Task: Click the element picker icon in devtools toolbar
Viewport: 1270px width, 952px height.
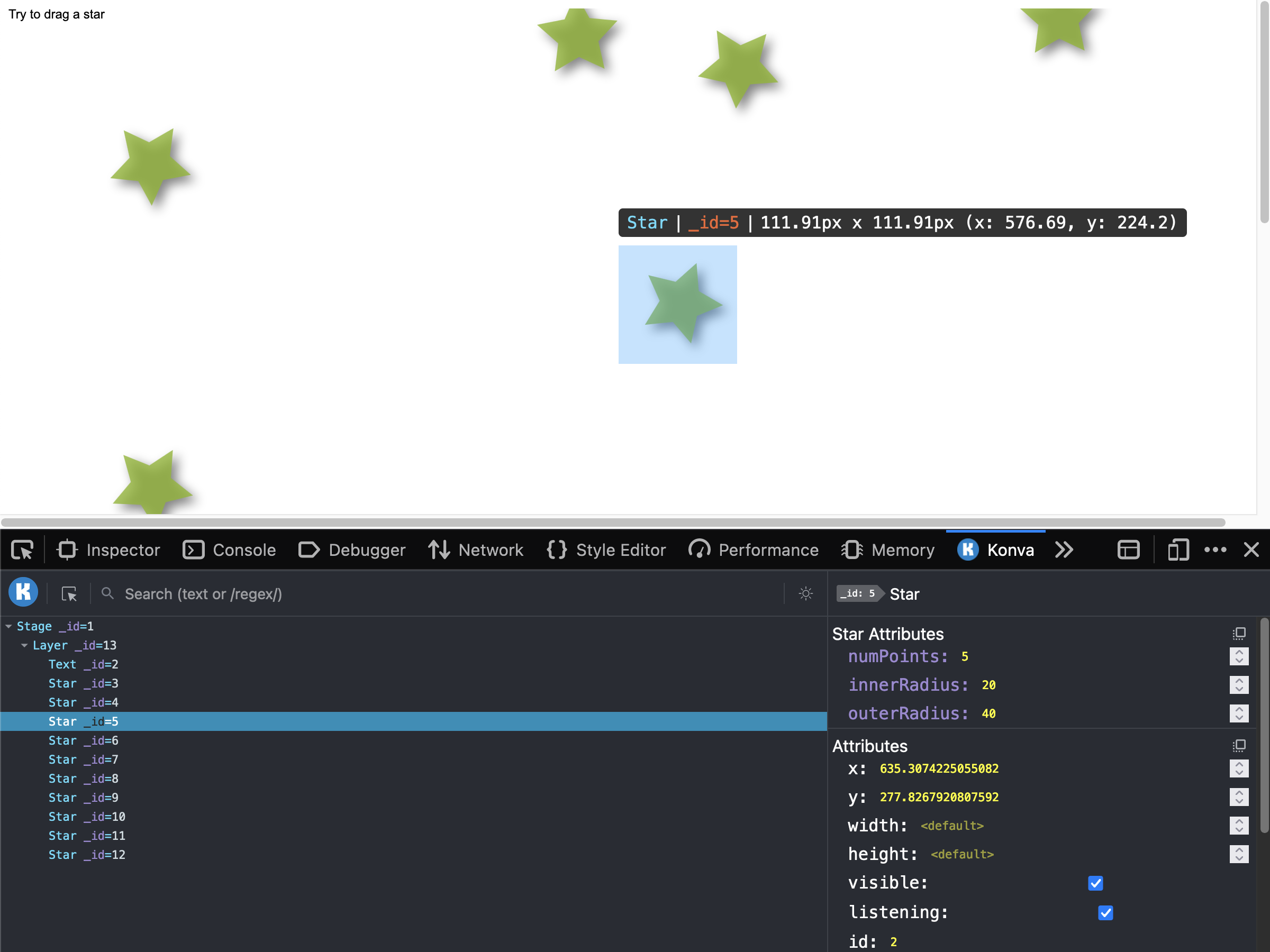Action: pyautogui.click(x=22, y=550)
